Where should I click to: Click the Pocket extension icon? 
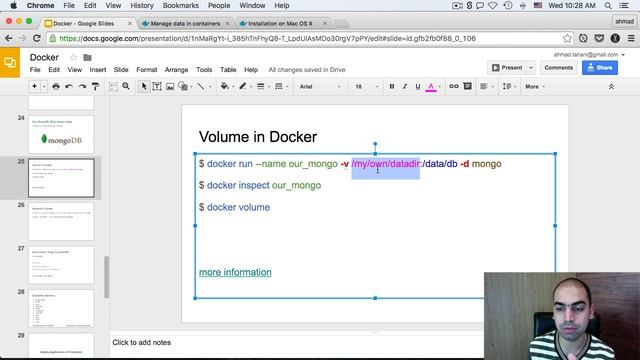click(599, 38)
